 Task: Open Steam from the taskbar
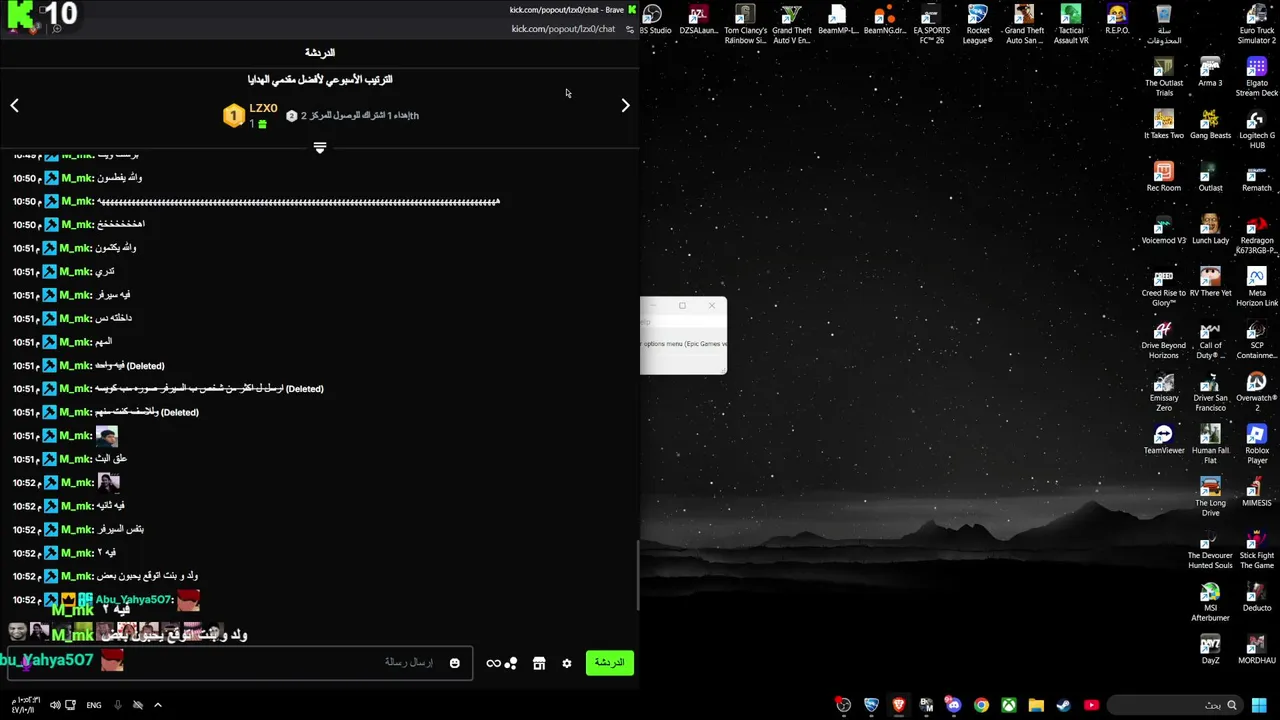point(1063,705)
